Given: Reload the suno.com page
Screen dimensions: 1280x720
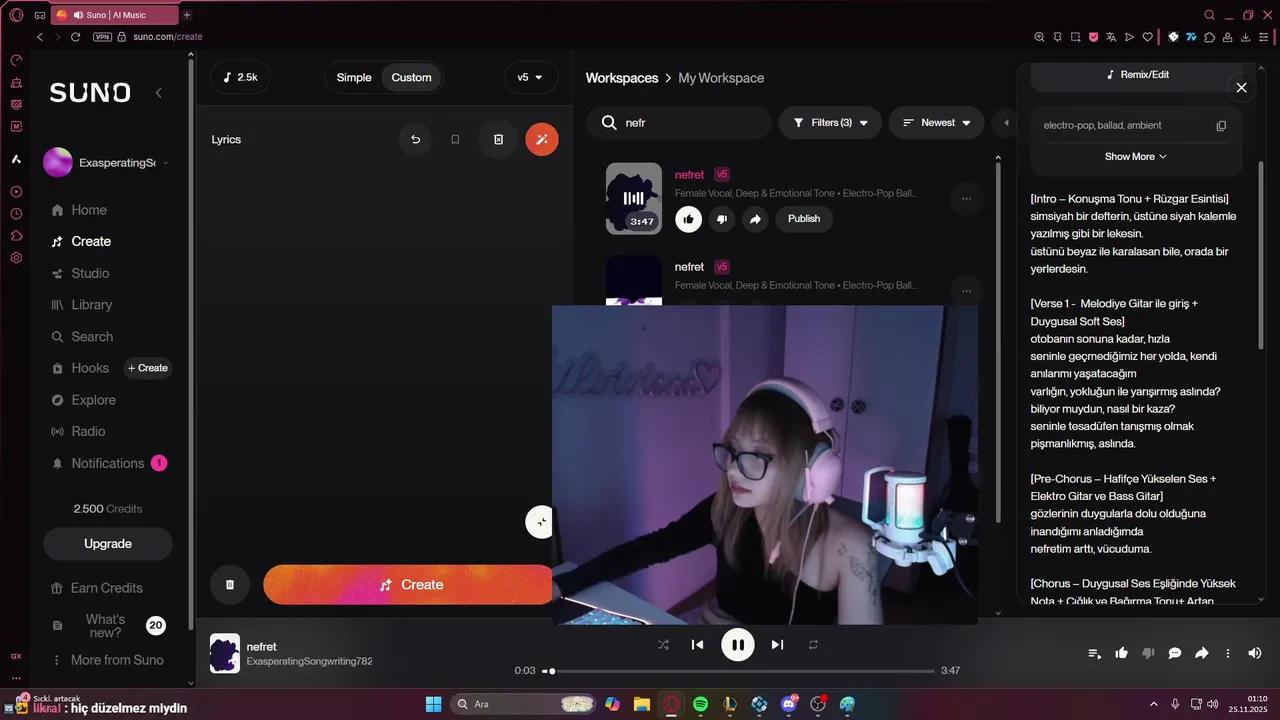Looking at the screenshot, I should pos(75,37).
